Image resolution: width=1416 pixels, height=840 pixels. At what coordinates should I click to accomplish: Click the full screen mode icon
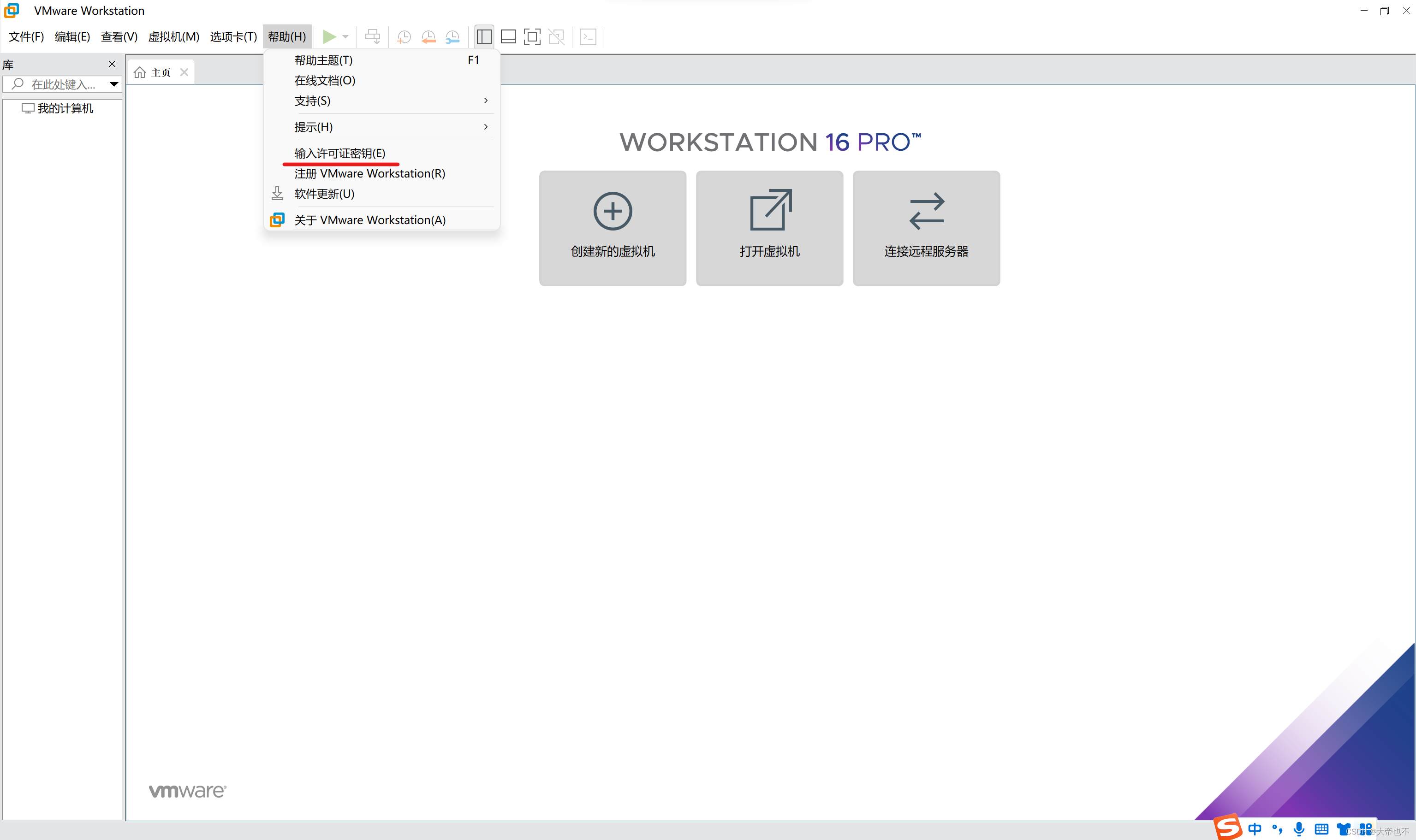[532, 37]
